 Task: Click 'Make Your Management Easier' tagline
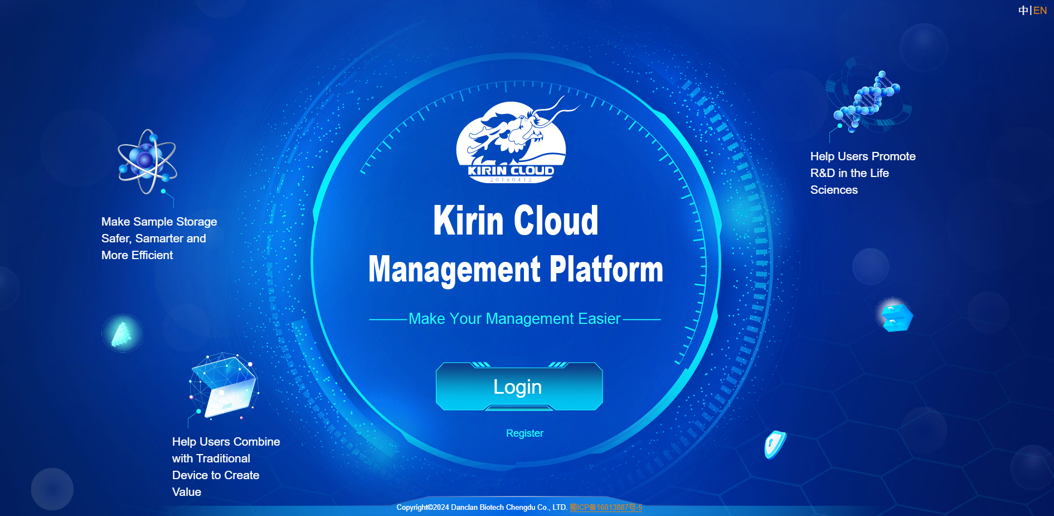coord(515,319)
